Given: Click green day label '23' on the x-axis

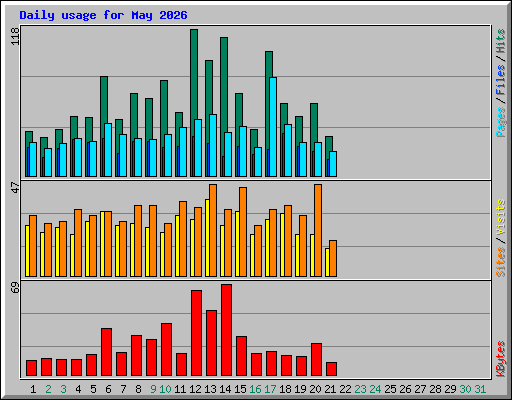Looking at the screenshot, I should point(360,389).
